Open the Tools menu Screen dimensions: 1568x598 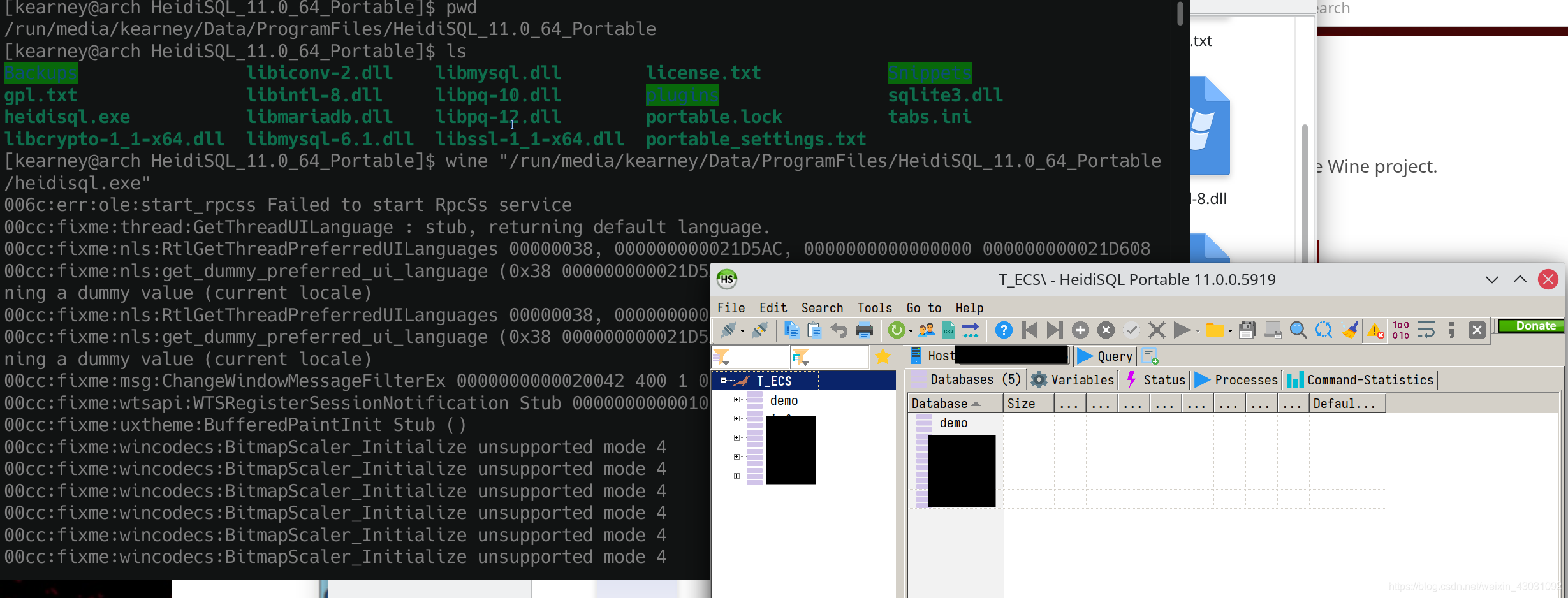(x=874, y=308)
